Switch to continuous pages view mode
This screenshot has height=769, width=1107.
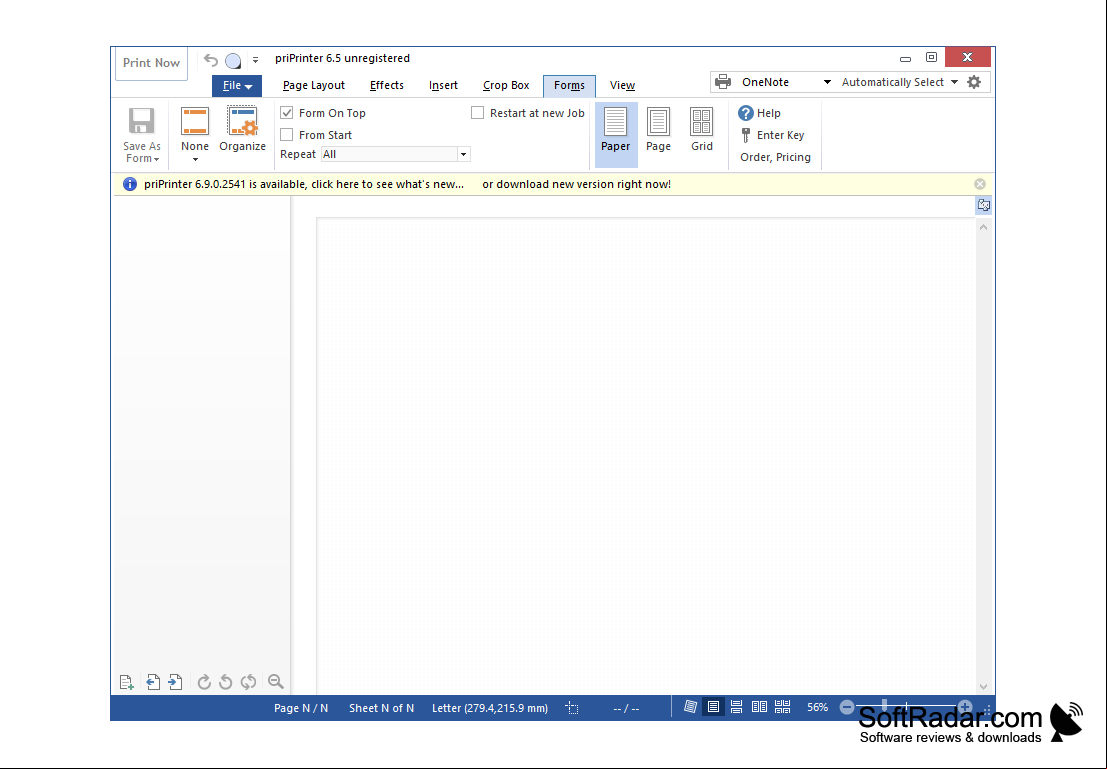[x=736, y=707]
